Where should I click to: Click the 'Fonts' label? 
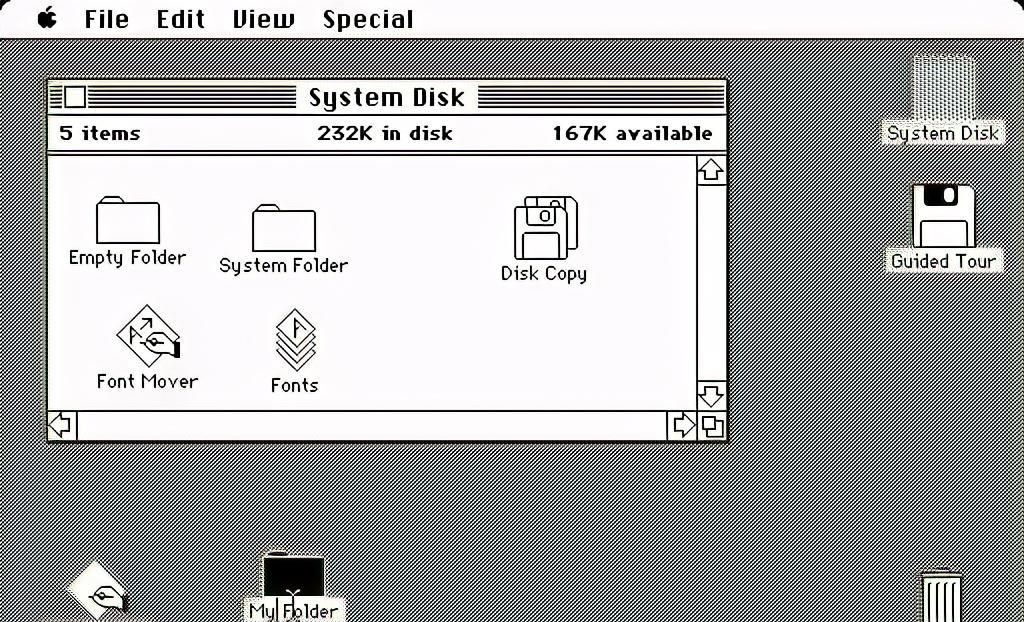point(295,385)
